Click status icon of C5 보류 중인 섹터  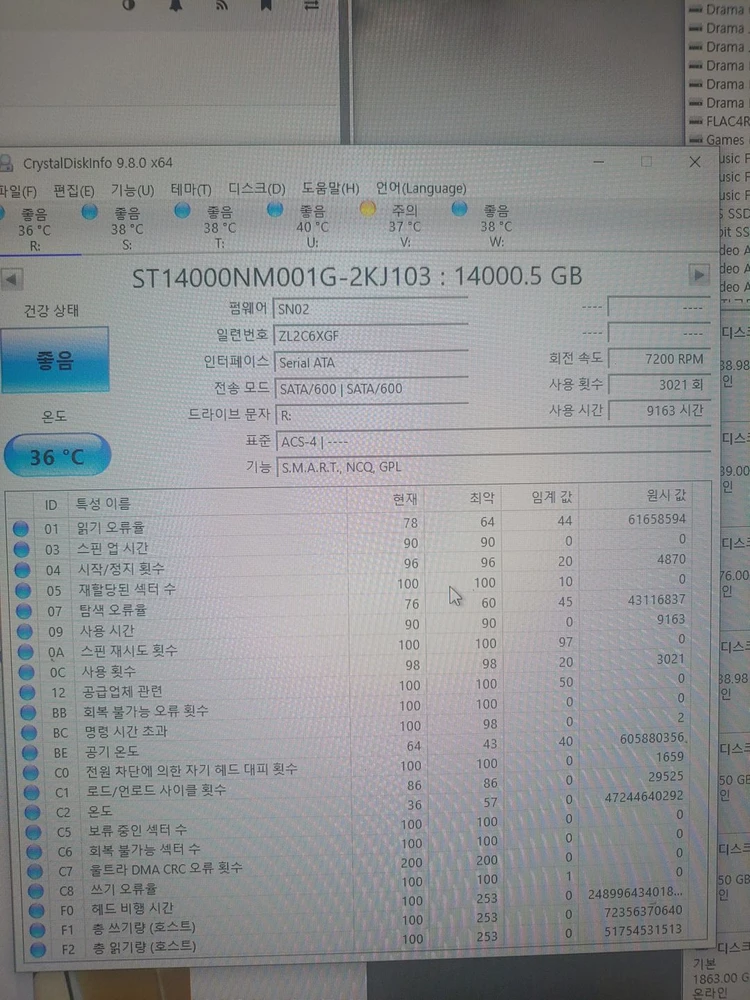coord(33,832)
